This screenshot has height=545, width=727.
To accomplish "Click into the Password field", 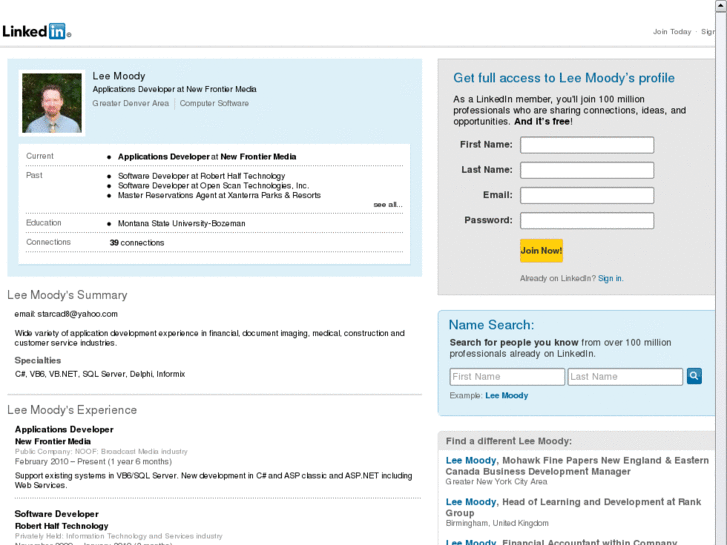I will (x=587, y=220).
